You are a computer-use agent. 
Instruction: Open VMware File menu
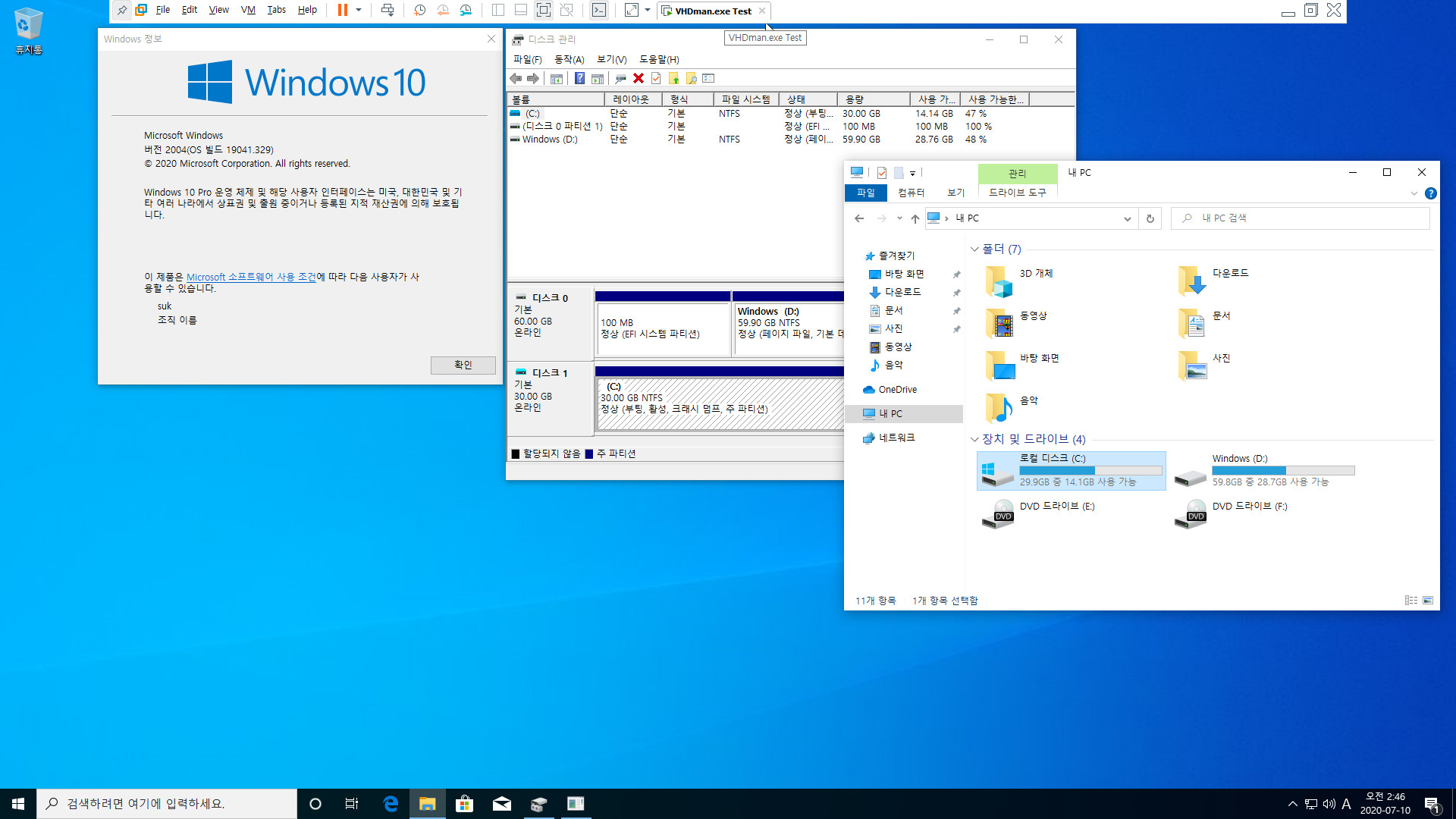click(163, 10)
